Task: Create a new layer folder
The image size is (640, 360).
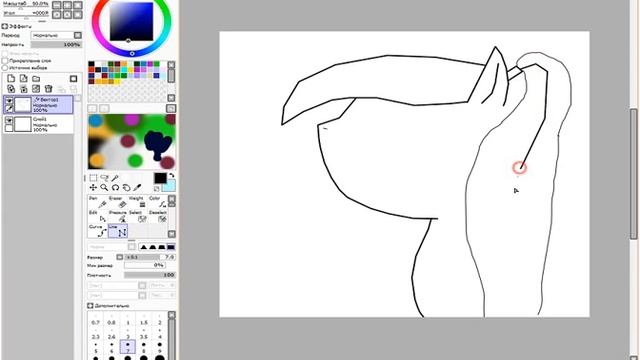Action: pos(36,78)
